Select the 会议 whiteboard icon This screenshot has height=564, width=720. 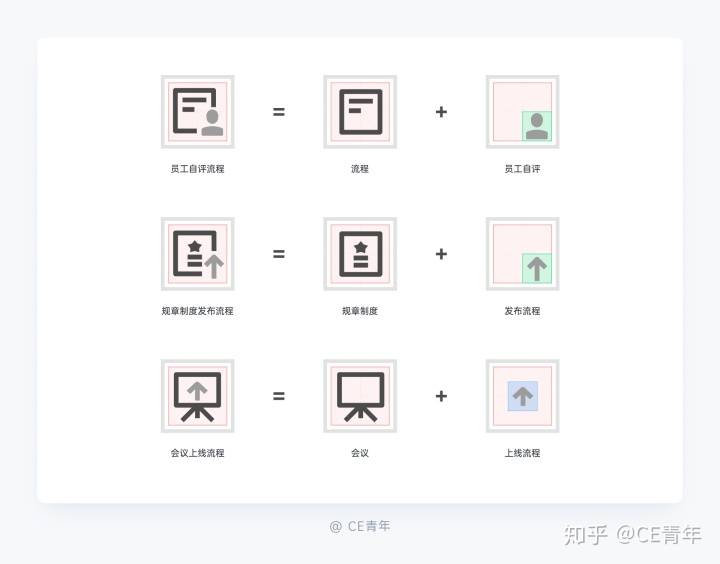tap(360, 396)
